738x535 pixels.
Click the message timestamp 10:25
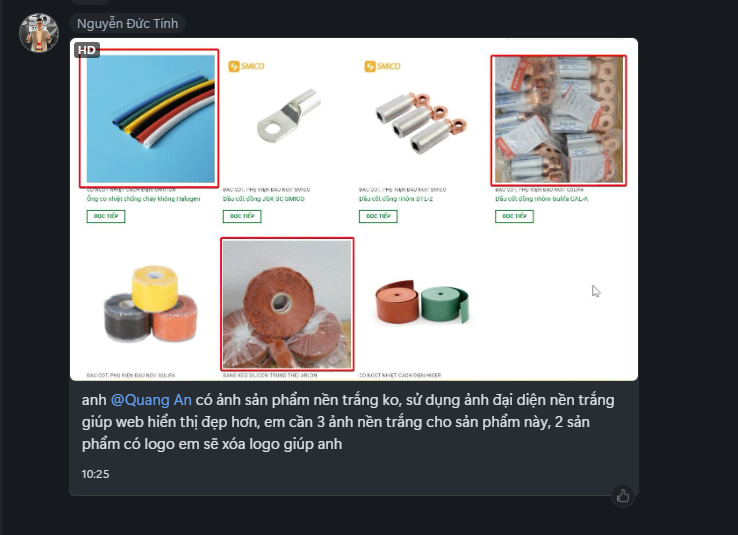(95, 474)
